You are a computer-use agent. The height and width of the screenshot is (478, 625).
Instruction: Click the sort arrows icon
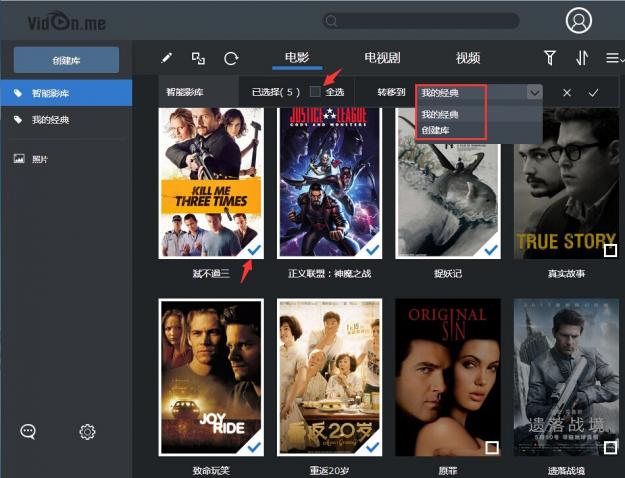point(582,58)
